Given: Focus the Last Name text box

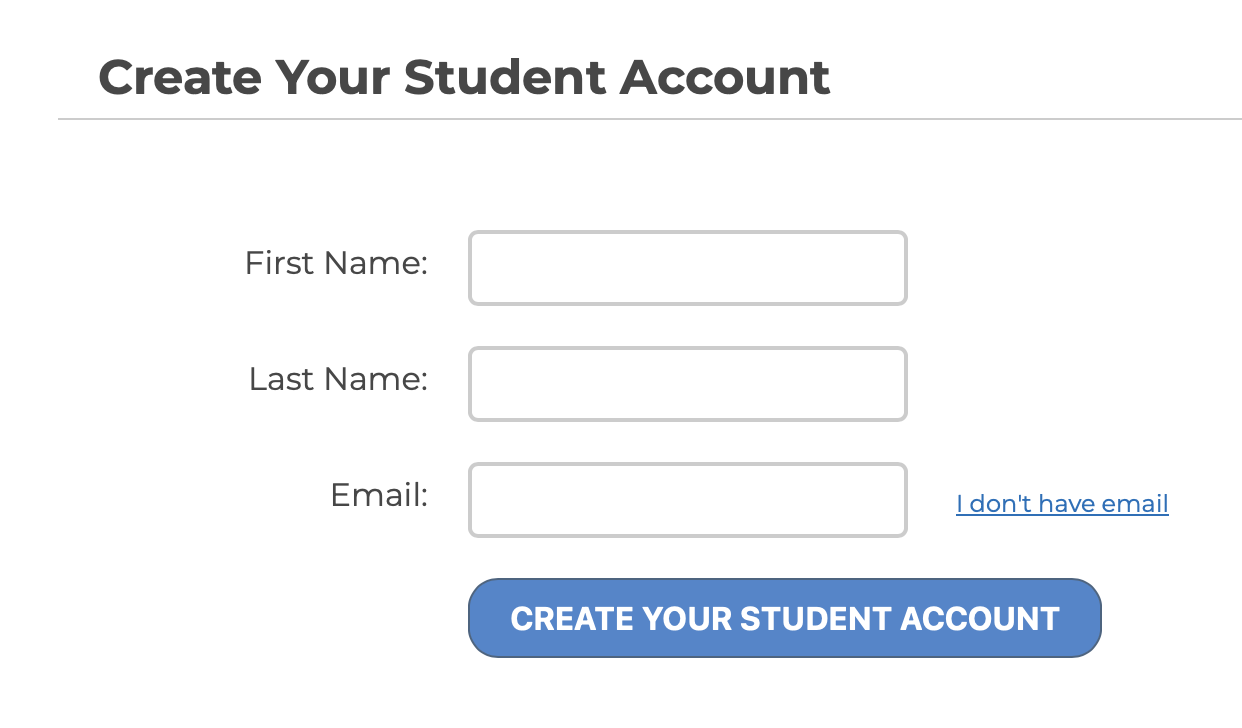Looking at the screenshot, I should point(688,384).
